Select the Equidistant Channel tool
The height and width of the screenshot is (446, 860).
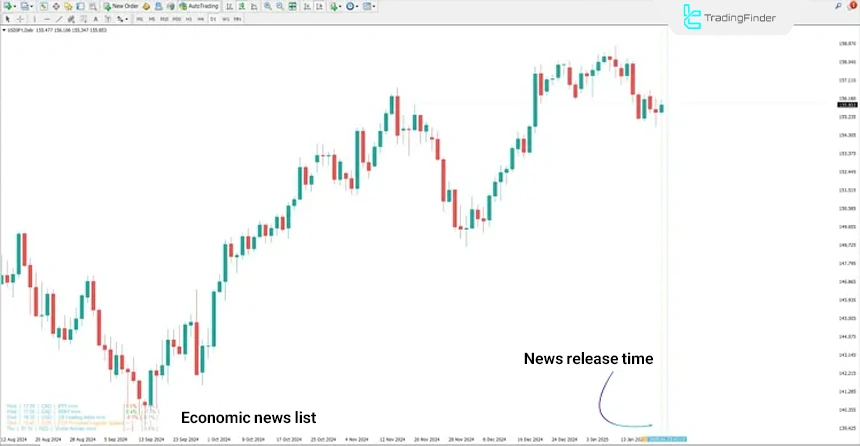(x=71, y=19)
